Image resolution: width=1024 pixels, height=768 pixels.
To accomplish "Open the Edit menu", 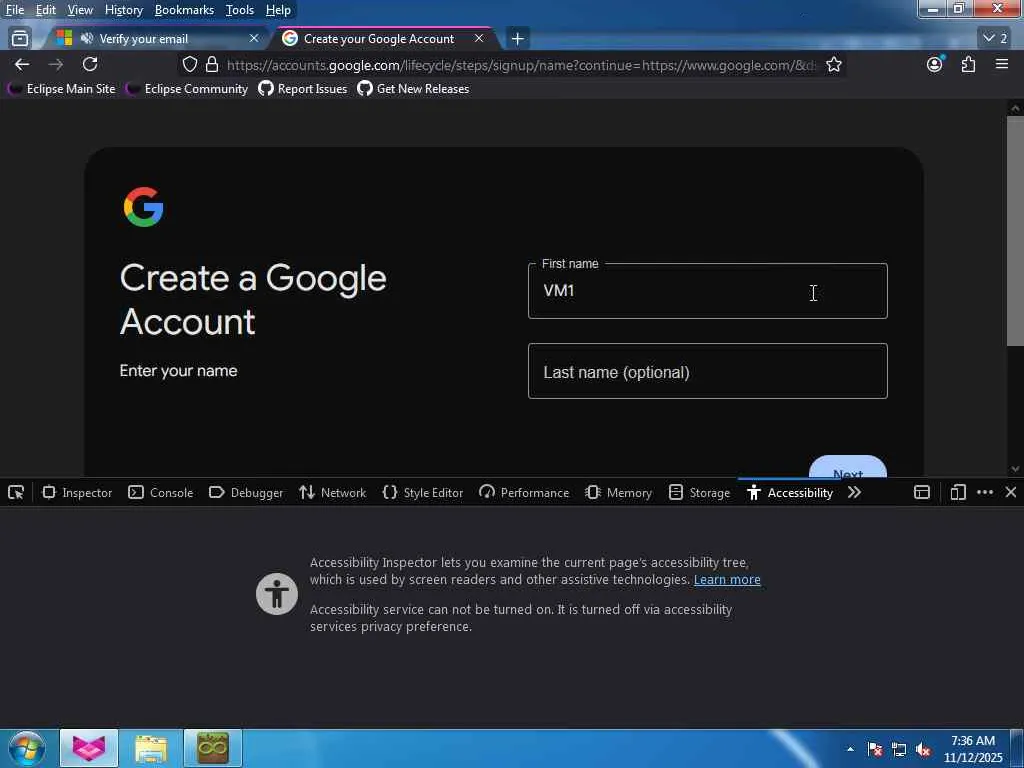I will pyautogui.click(x=46, y=10).
